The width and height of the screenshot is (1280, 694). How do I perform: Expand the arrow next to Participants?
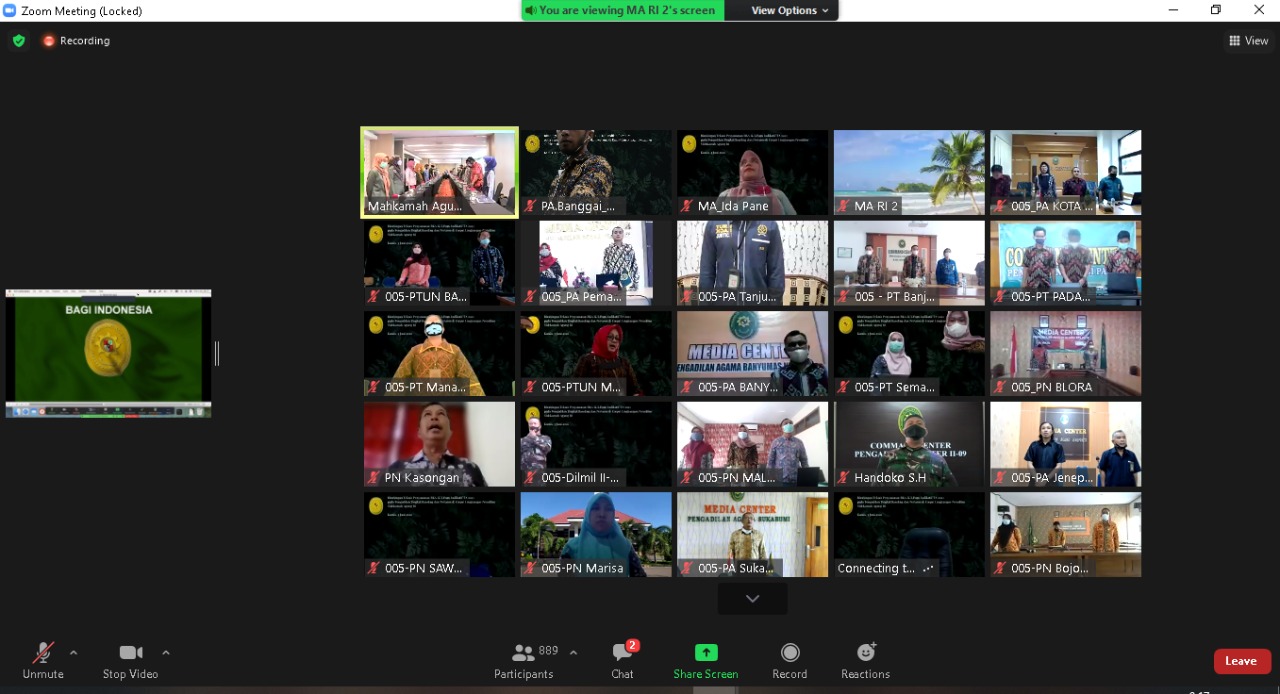point(573,653)
